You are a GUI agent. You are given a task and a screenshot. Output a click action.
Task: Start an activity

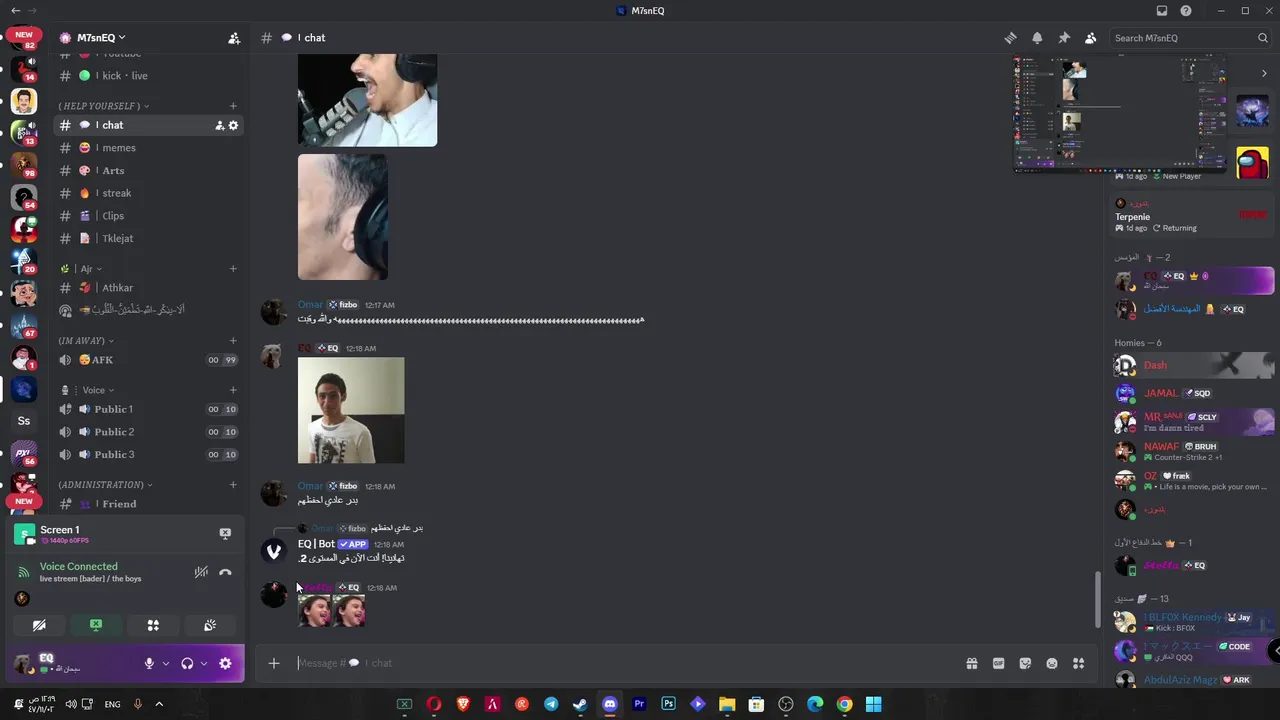(x=153, y=625)
